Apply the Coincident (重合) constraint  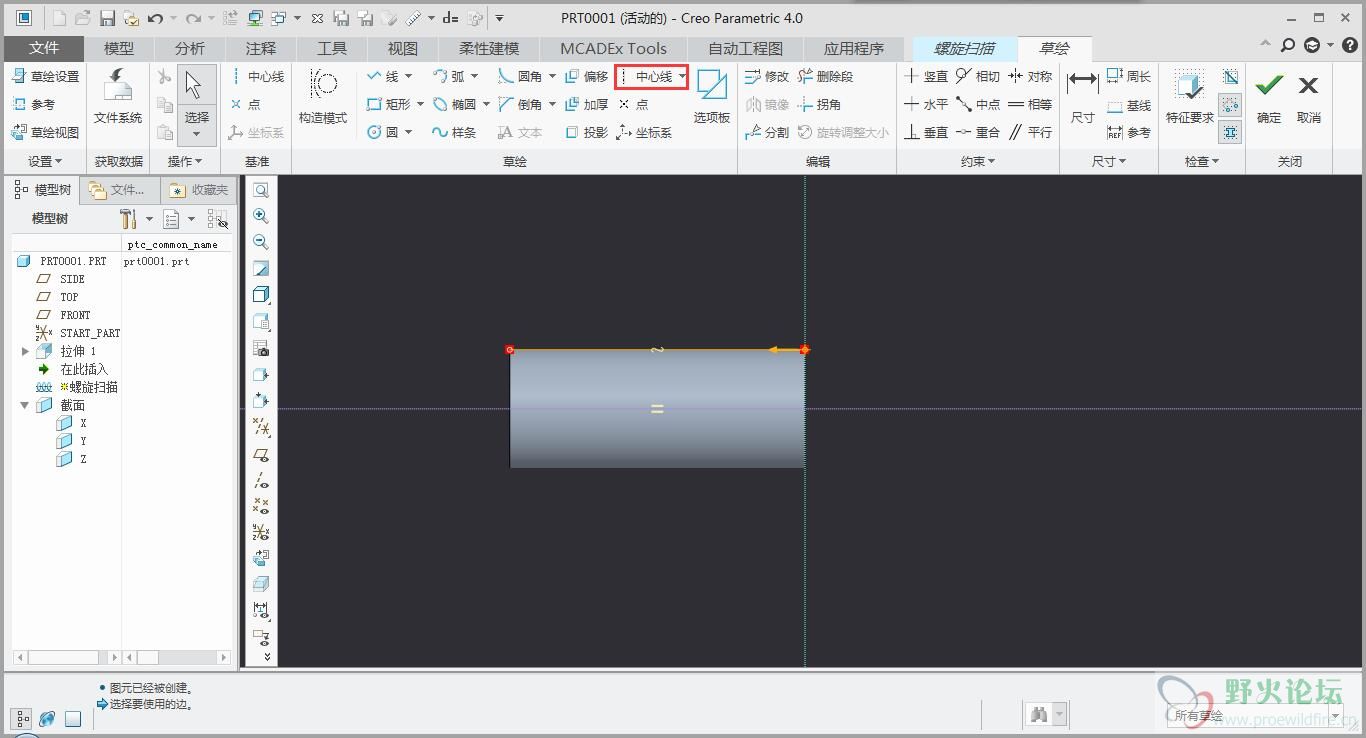[978, 132]
